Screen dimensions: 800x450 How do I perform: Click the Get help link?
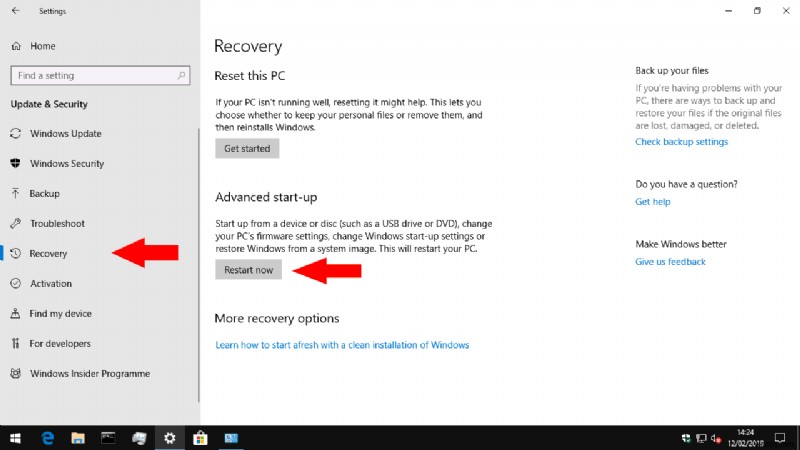[x=653, y=202]
